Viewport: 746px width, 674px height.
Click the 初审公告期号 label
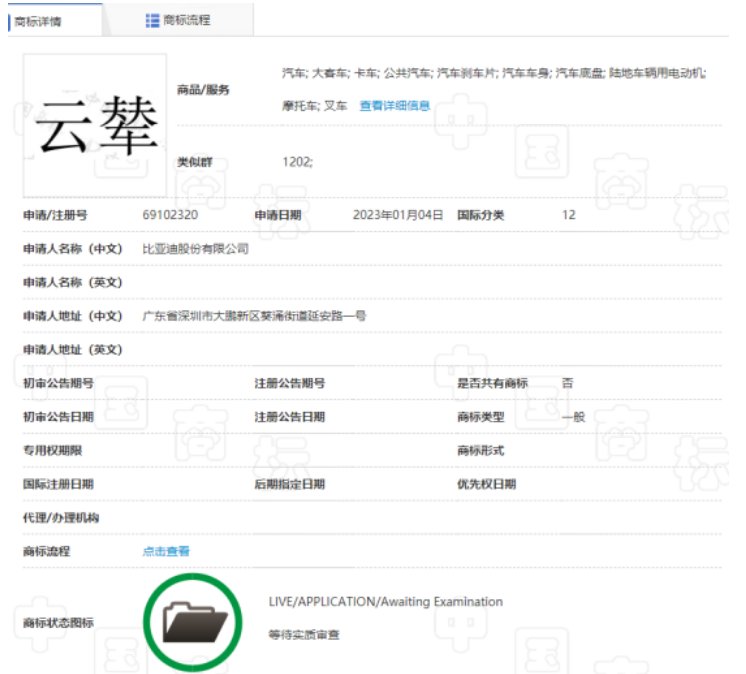58,383
